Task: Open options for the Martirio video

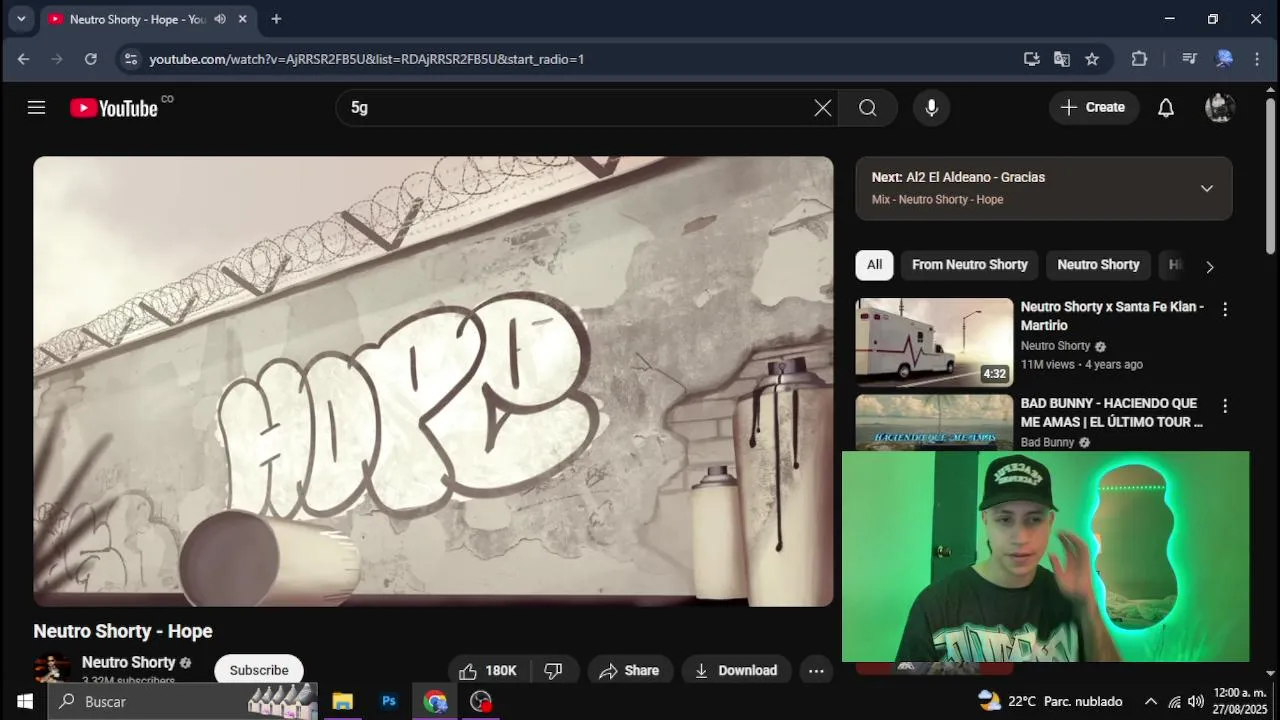Action: [x=1225, y=310]
